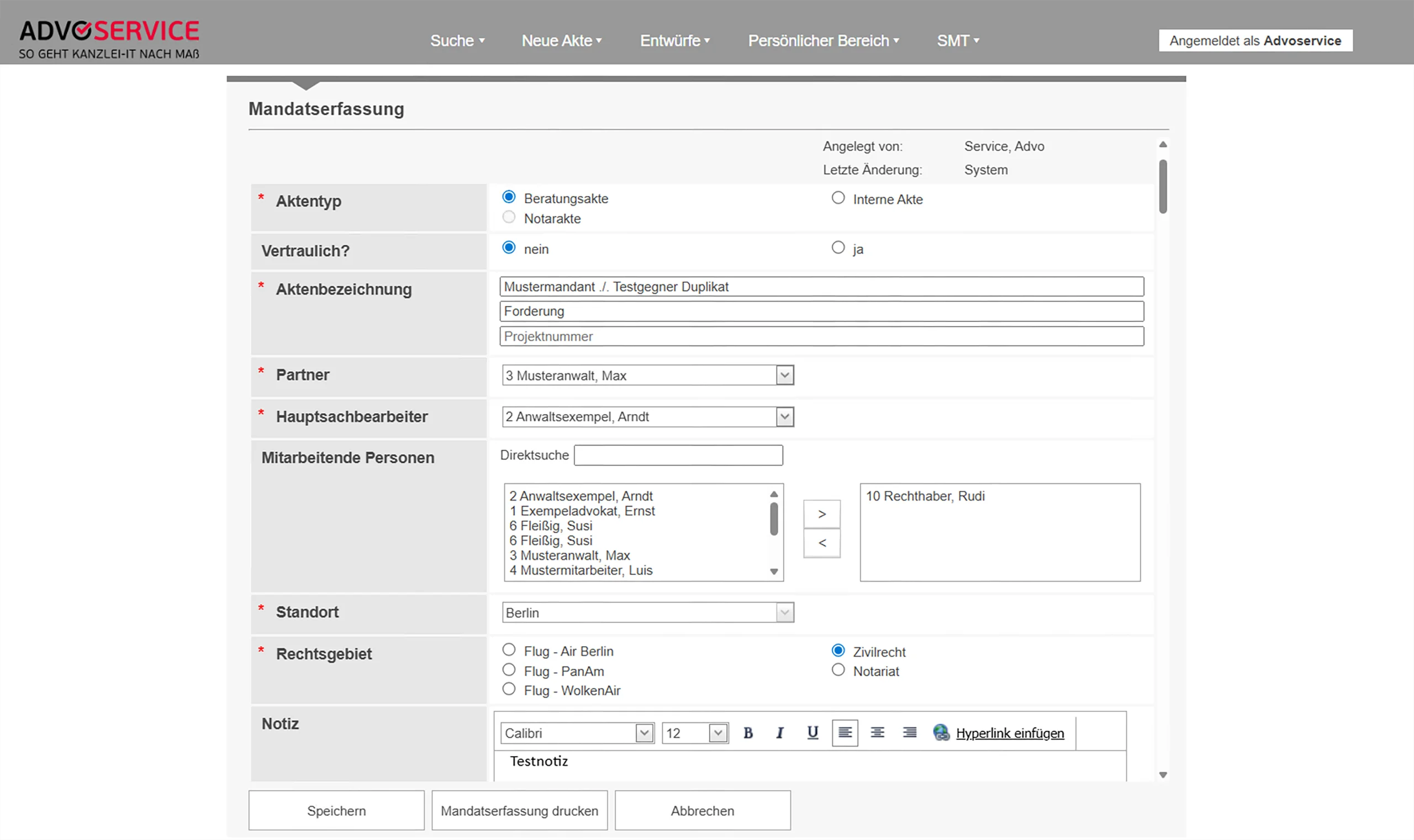Toggle underline formatting in Notiz editor
1414x840 pixels.
tap(812, 733)
